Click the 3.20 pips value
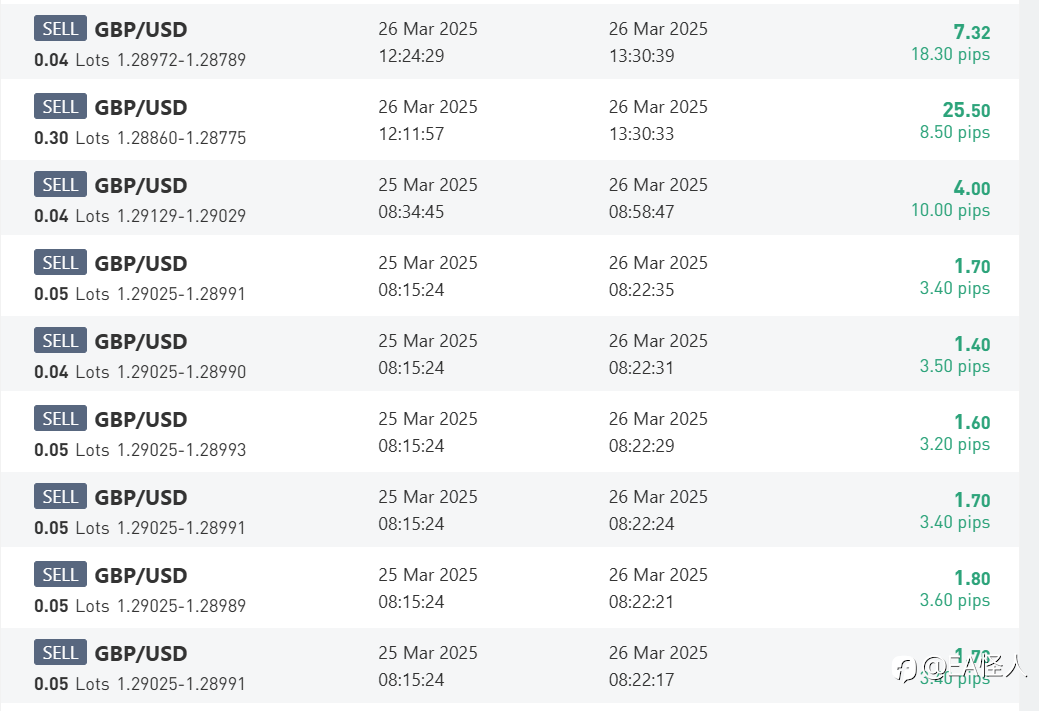The height and width of the screenshot is (711, 1039). tap(954, 445)
